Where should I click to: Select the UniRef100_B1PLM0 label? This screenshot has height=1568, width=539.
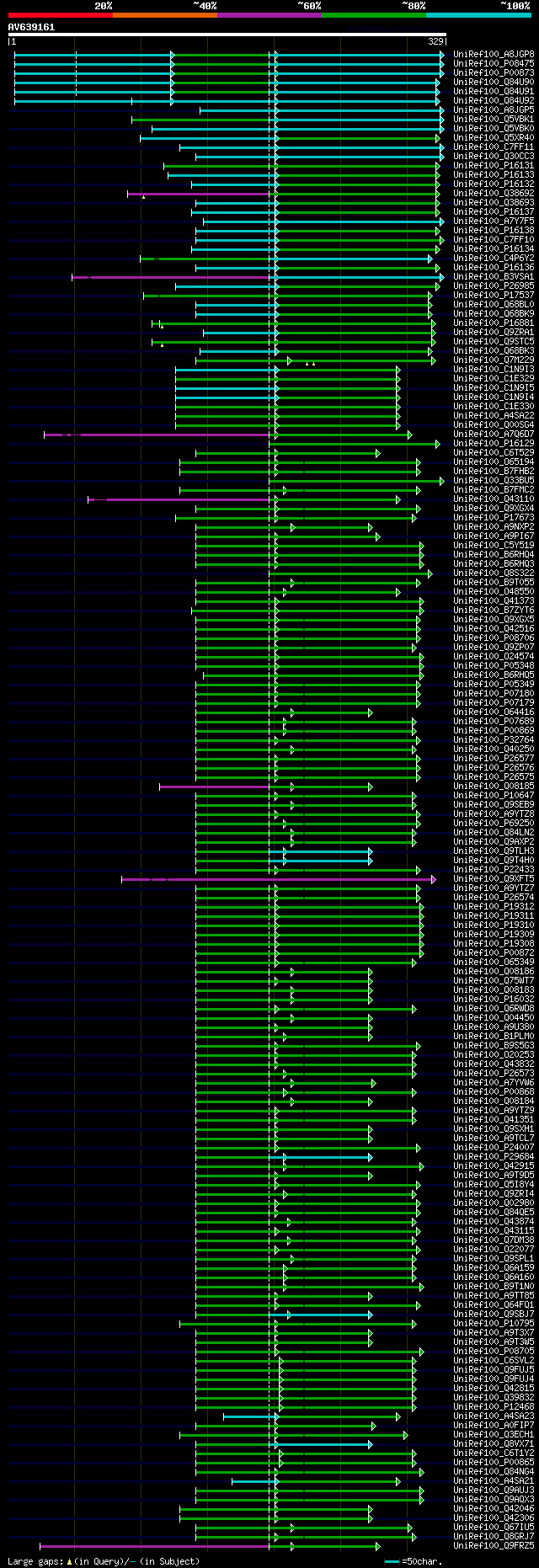[494, 1036]
